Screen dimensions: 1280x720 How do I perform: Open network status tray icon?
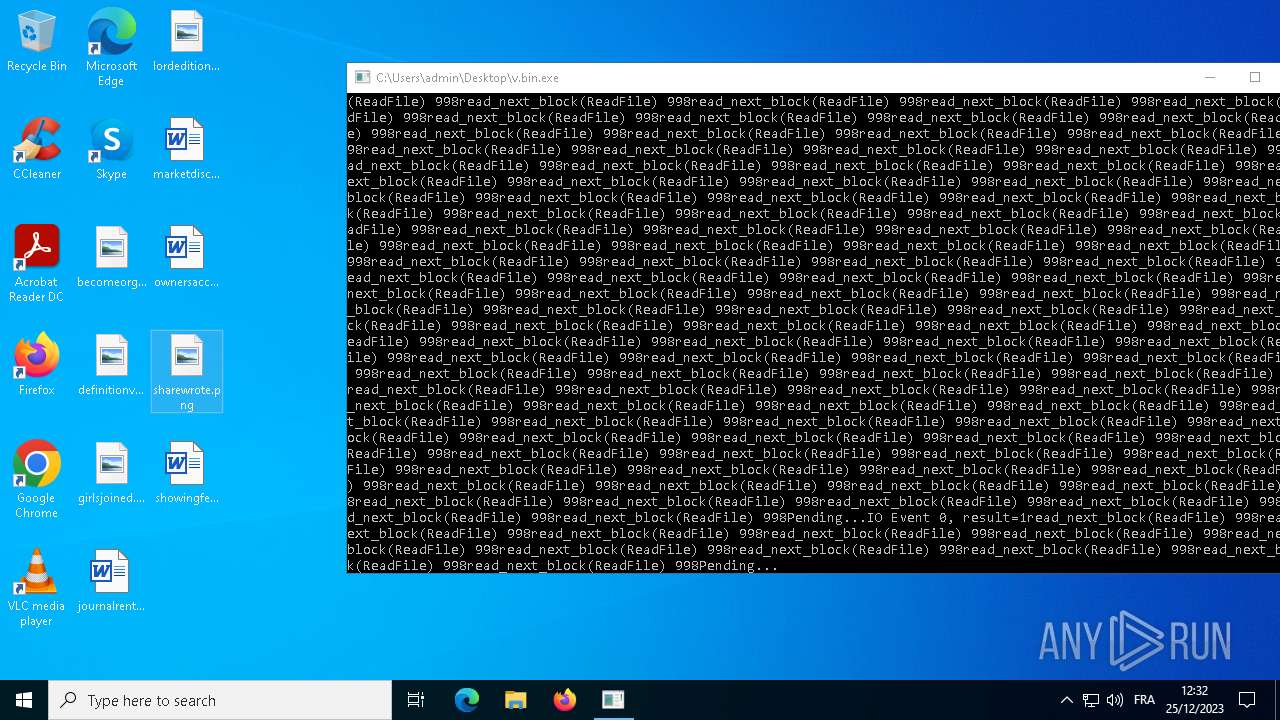1091,700
